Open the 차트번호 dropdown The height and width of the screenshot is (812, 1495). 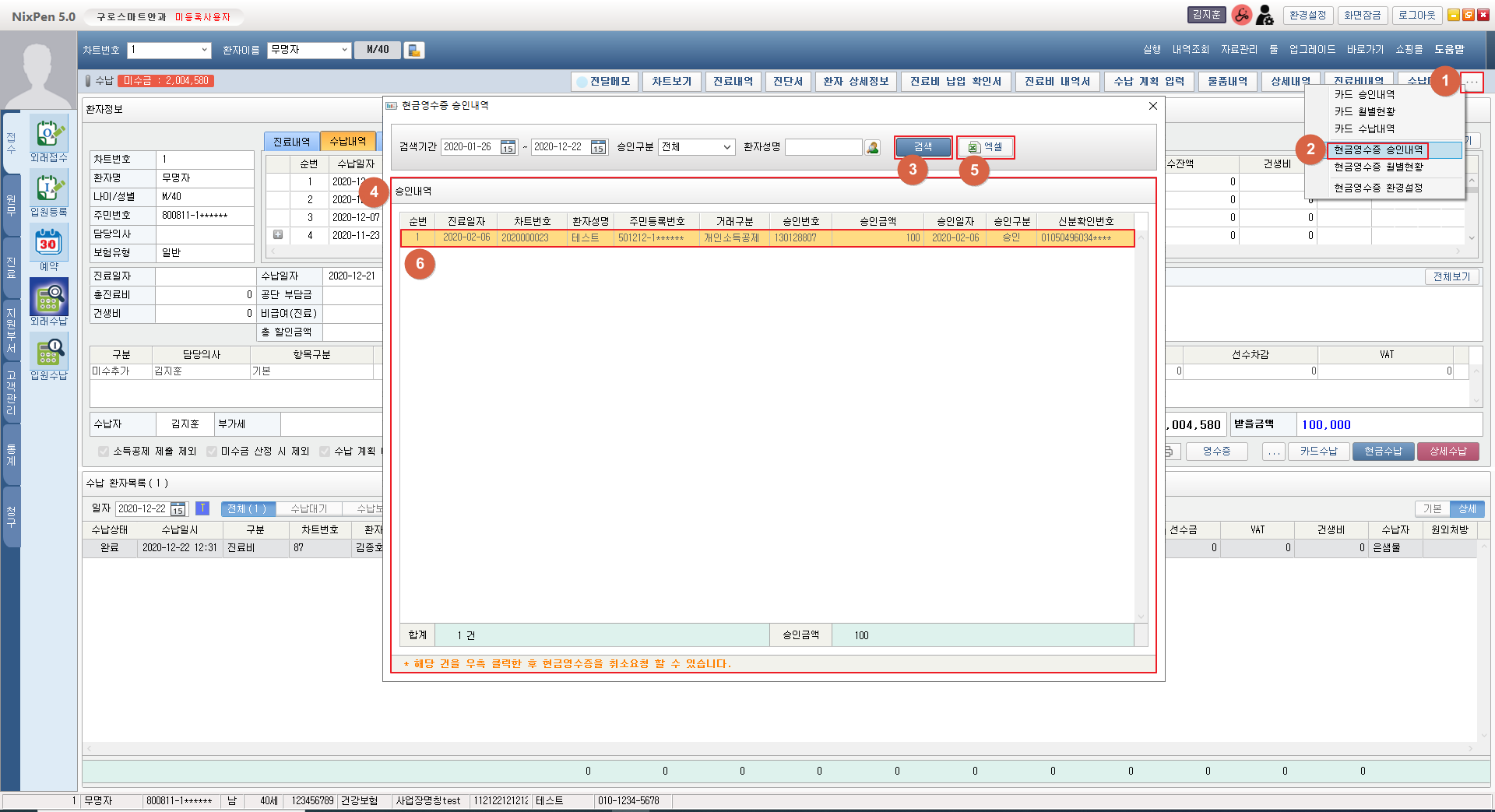[x=205, y=50]
